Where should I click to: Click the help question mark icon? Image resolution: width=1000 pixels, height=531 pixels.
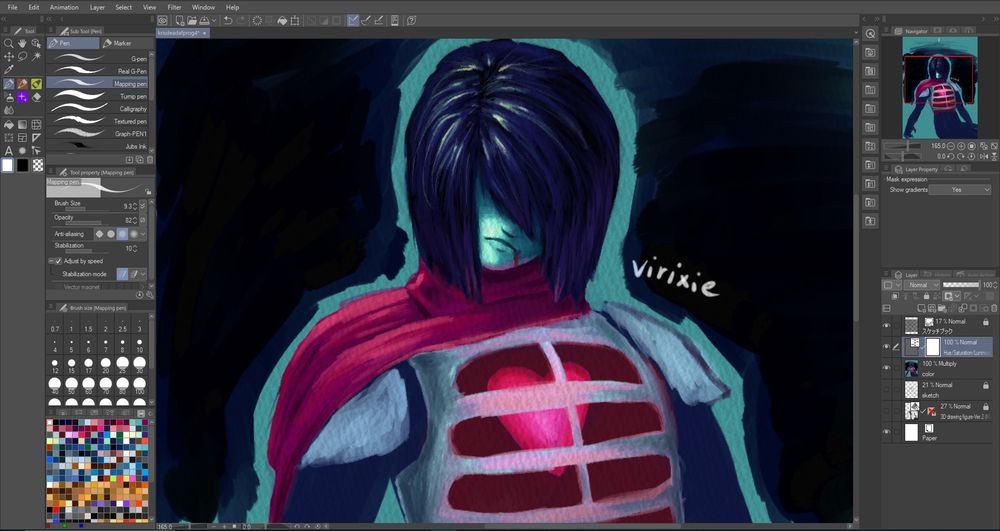pos(412,21)
